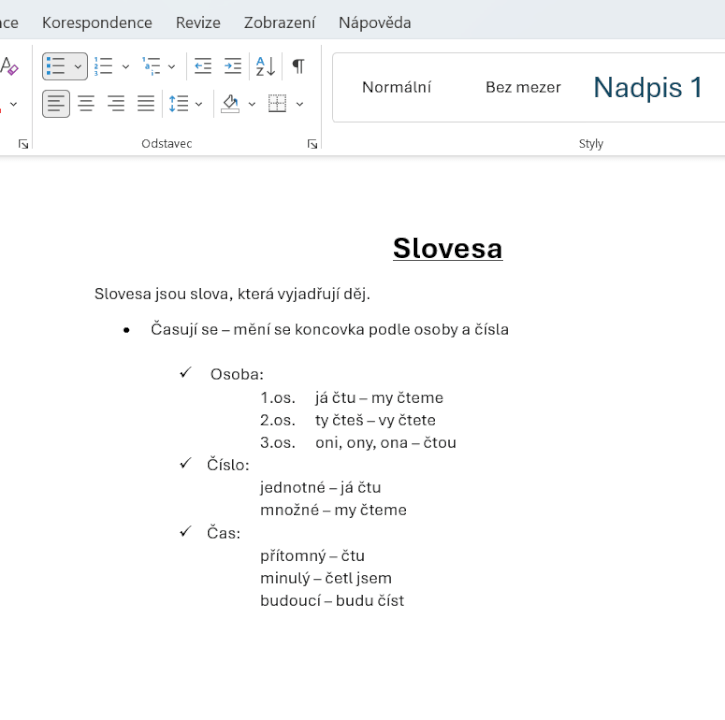Click the sentence 'Slovesa jsou slova'
The height and width of the screenshot is (720, 725).
point(233,294)
